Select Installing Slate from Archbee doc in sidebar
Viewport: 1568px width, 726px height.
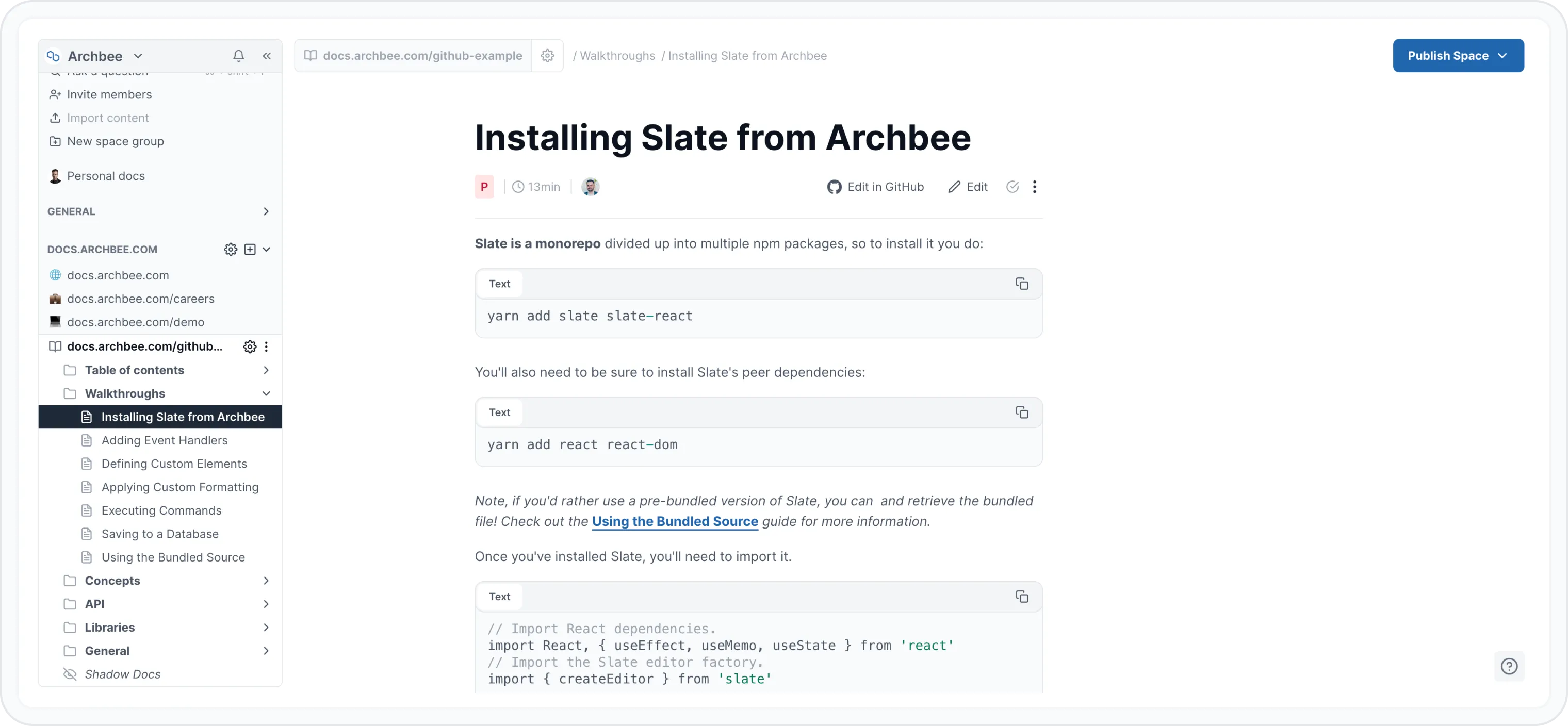[160, 417]
